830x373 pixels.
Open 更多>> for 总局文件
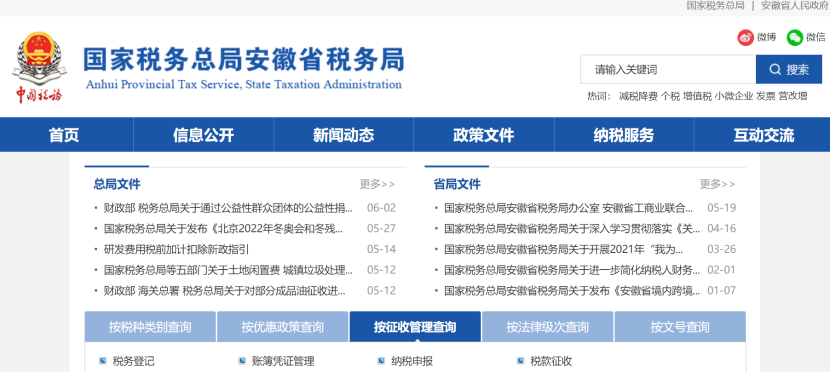[377, 184]
